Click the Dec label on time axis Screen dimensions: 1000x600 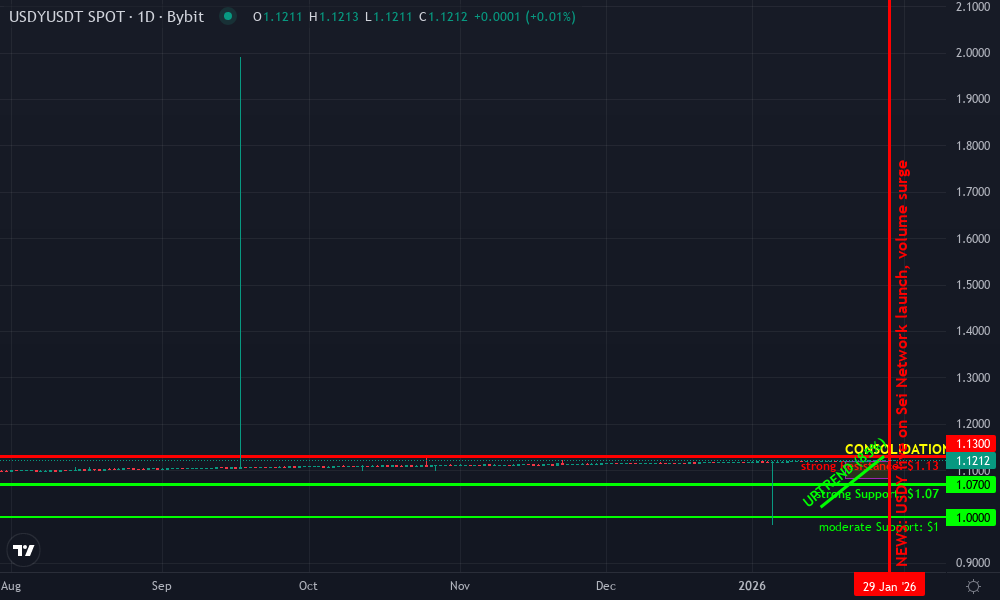605,585
